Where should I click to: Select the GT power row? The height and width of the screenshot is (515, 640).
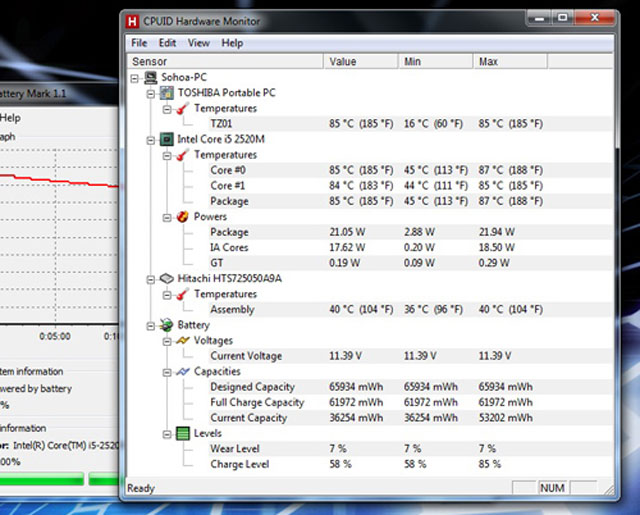[x=409, y=263]
